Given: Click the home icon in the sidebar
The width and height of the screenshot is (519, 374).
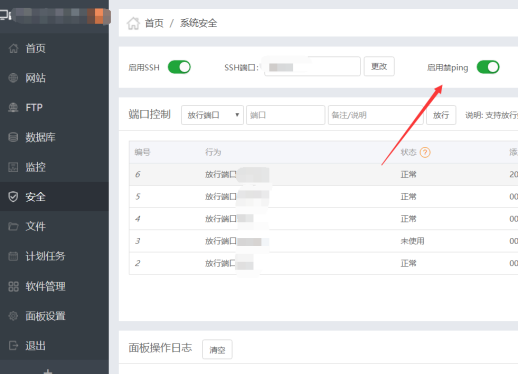Looking at the screenshot, I should pos(13,48).
